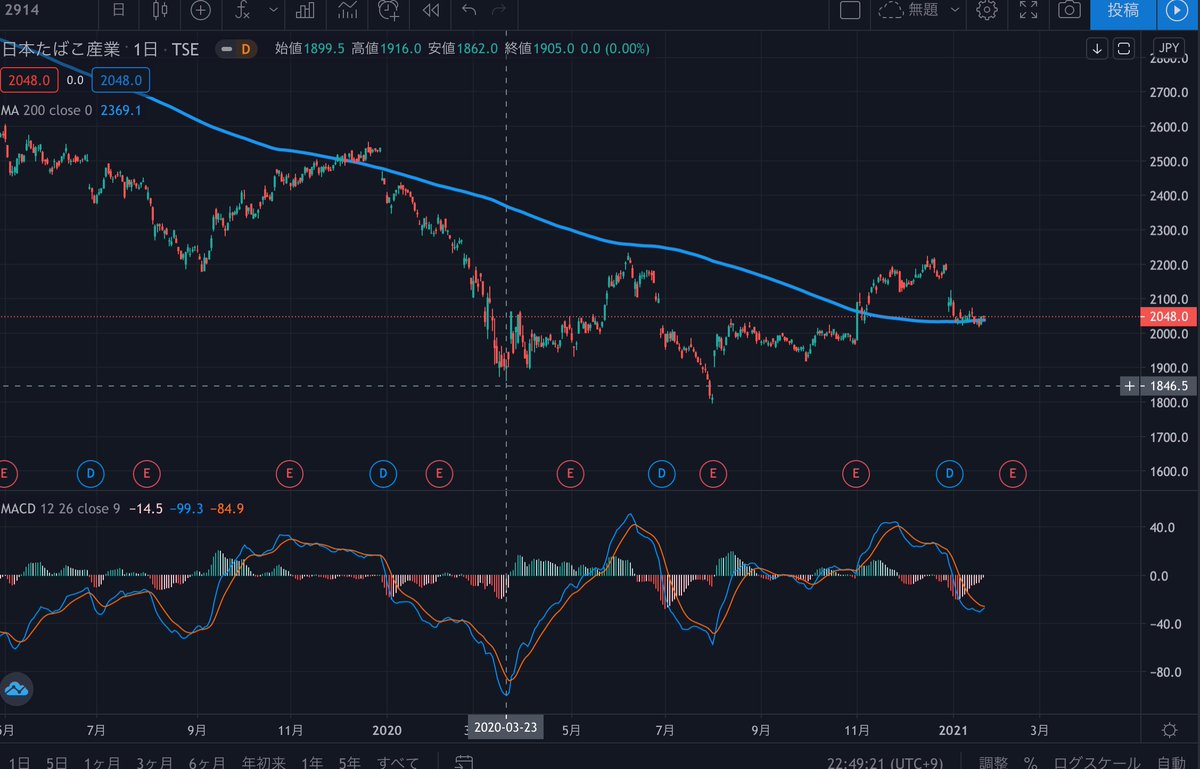Select the 1年 range tab
1200x769 pixels.
coord(311,762)
